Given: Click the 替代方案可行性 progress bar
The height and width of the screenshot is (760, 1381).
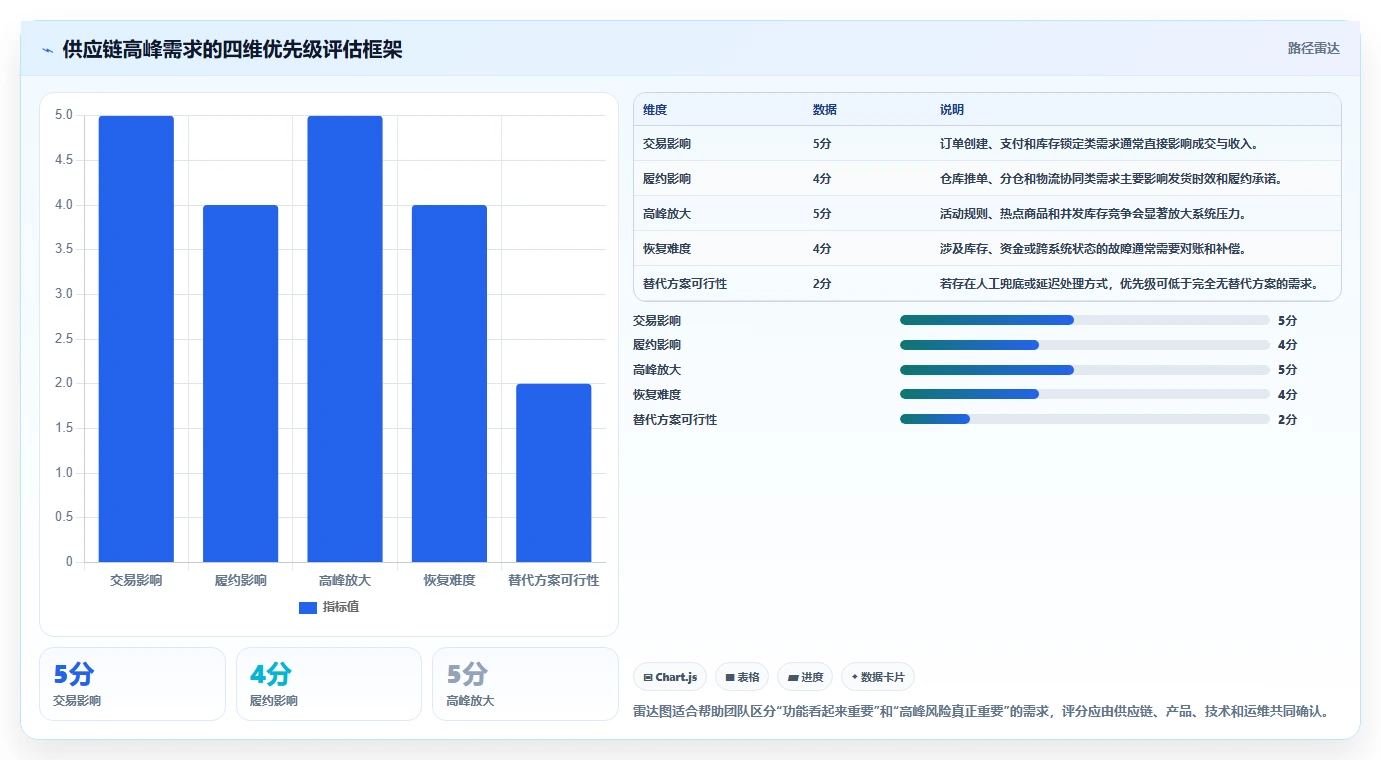Looking at the screenshot, I should pos(1085,419).
